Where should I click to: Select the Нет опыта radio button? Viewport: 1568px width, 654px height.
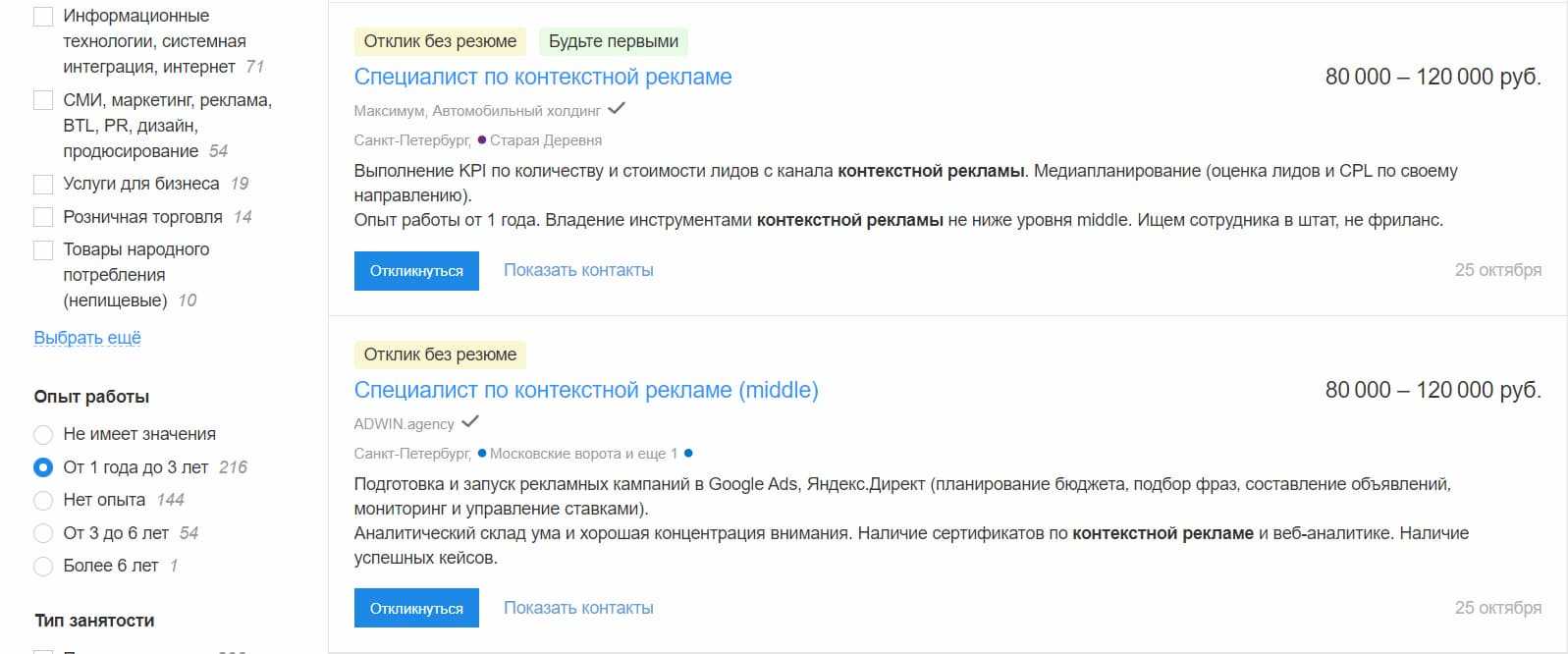pyautogui.click(x=43, y=501)
